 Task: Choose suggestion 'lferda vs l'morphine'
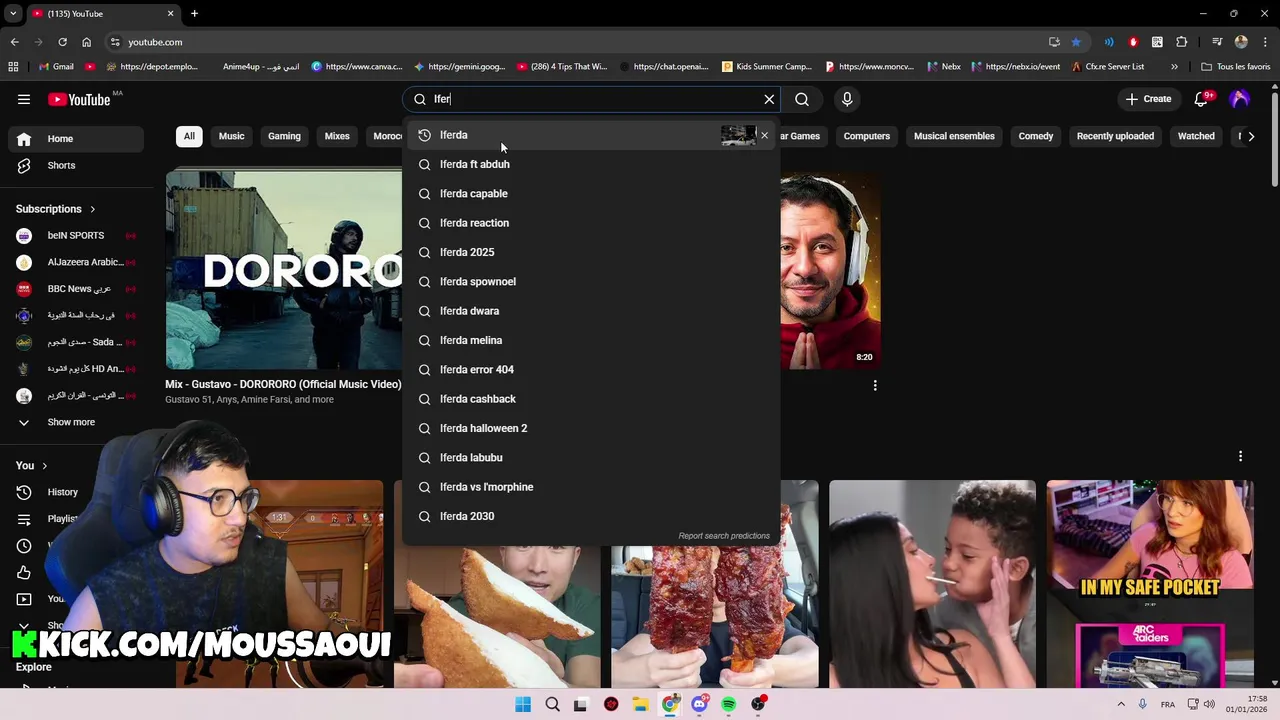pyautogui.click(x=591, y=487)
